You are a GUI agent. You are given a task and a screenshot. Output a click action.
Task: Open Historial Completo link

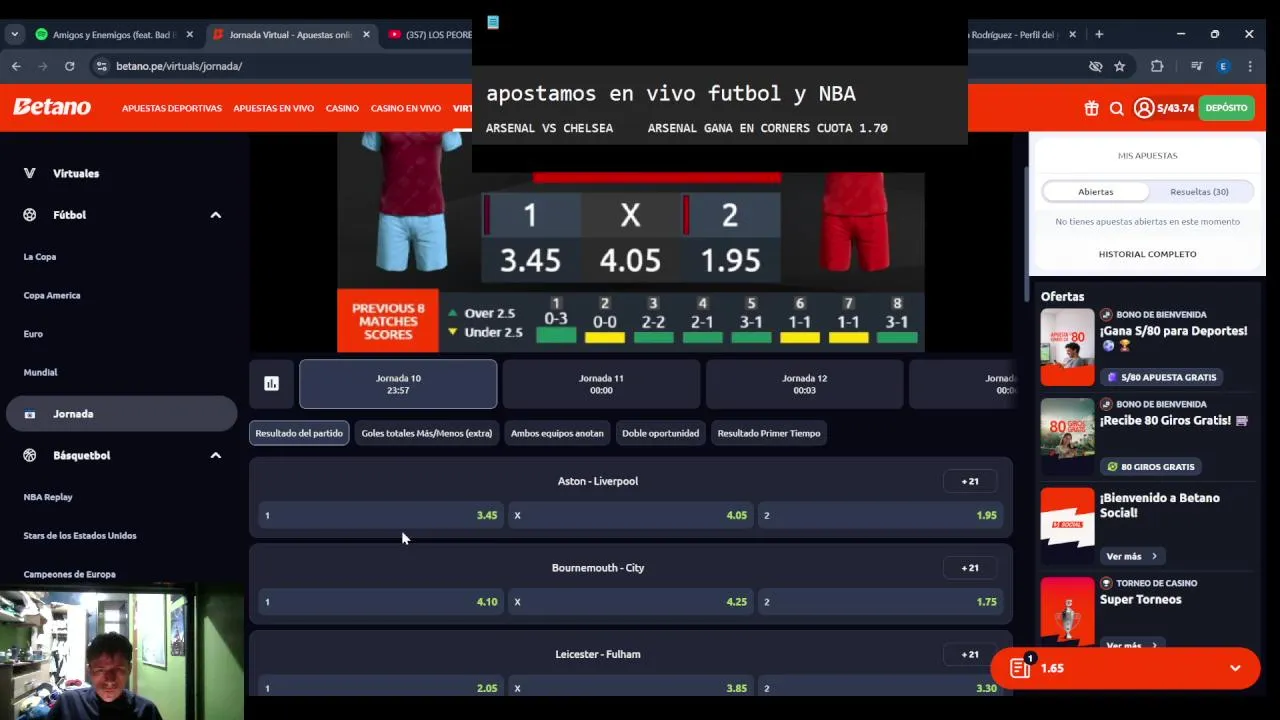pyautogui.click(x=1147, y=254)
